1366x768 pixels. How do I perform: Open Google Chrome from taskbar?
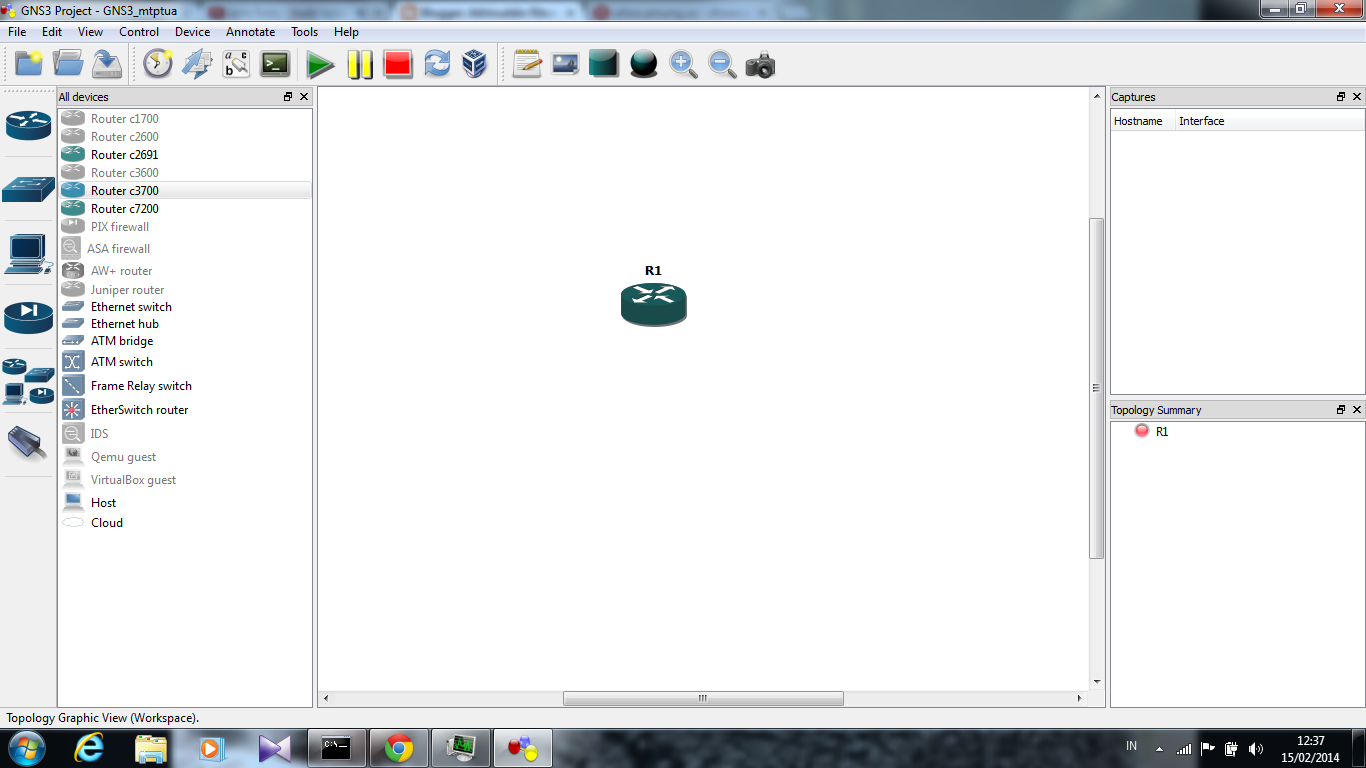399,748
